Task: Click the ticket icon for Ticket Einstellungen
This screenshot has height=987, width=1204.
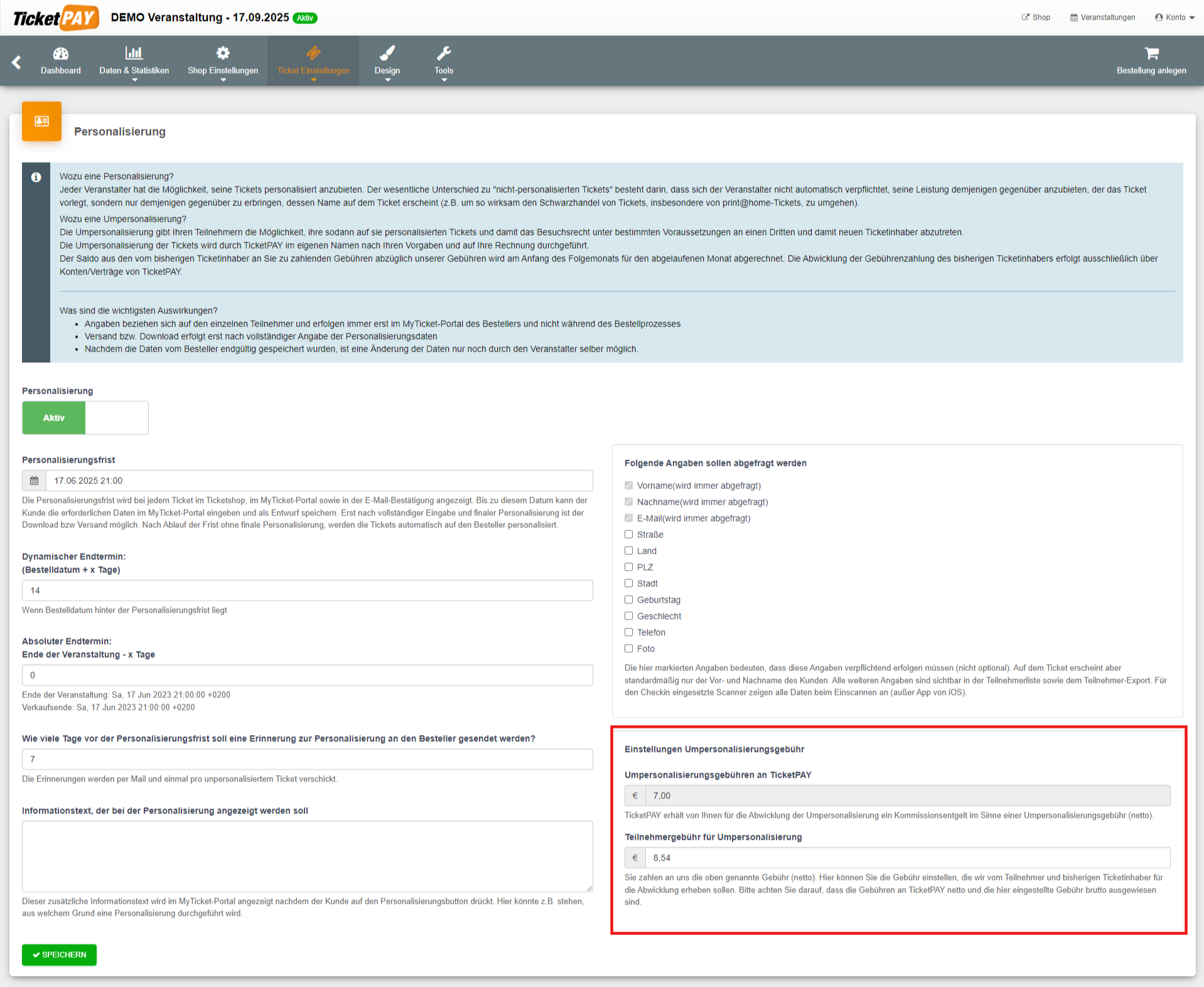Action: point(313,53)
